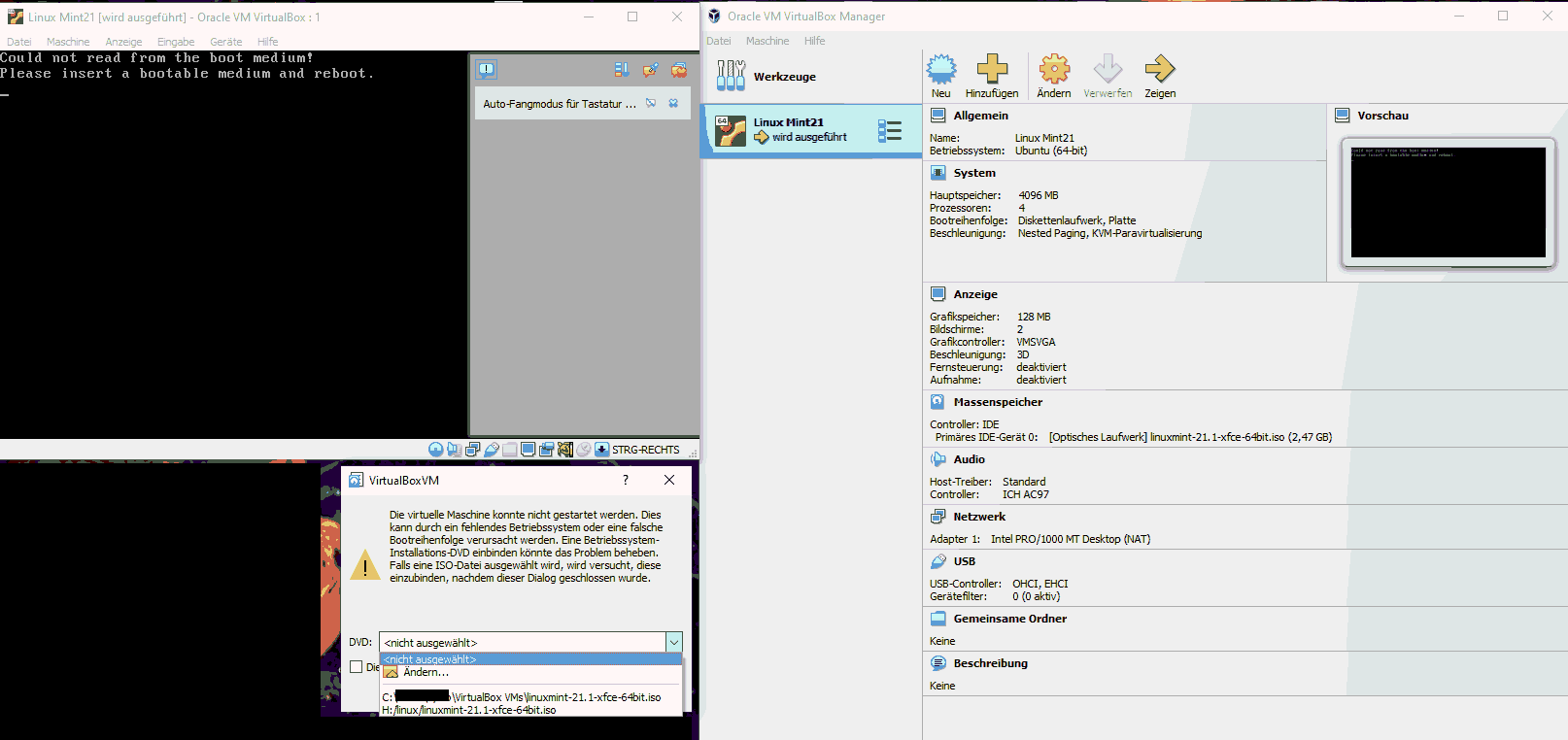The image size is (1568, 740).
Task: Click the Anzeige section header in details
Action: [x=975, y=294]
